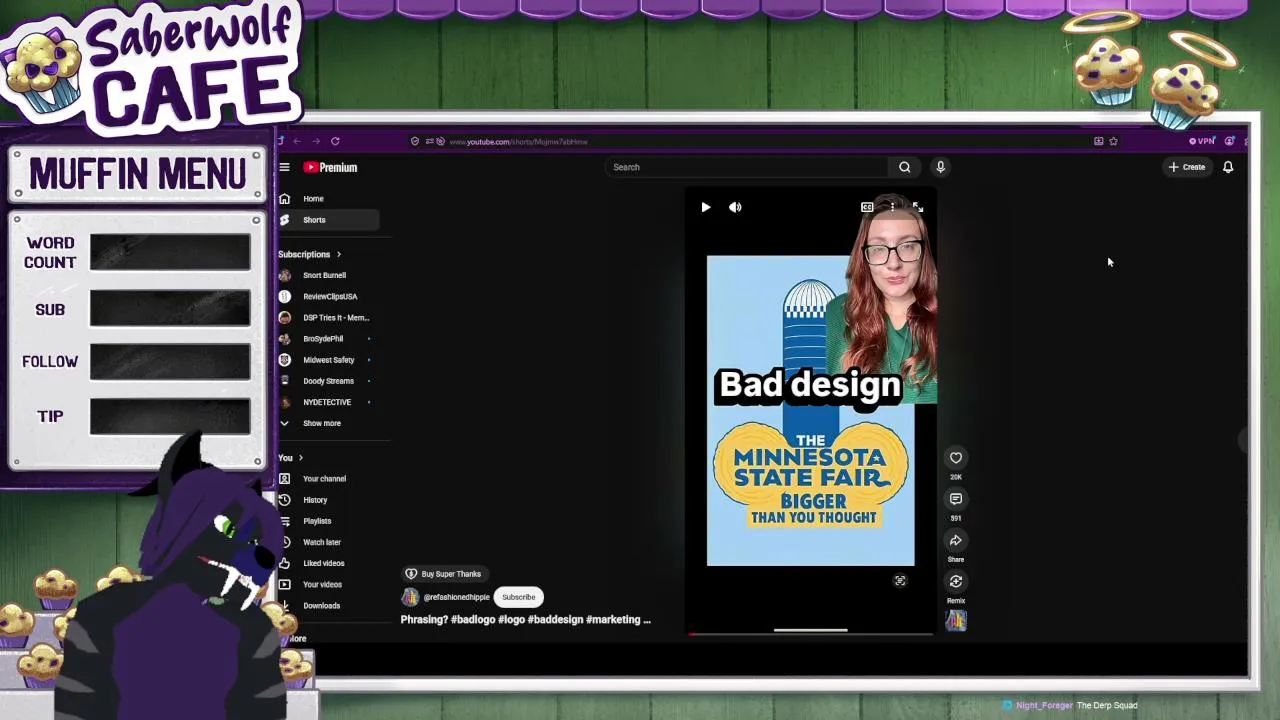Image resolution: width=1280 pixels, height=720 pixels.
Task: Open Playlists
Action: coord(328,521)
